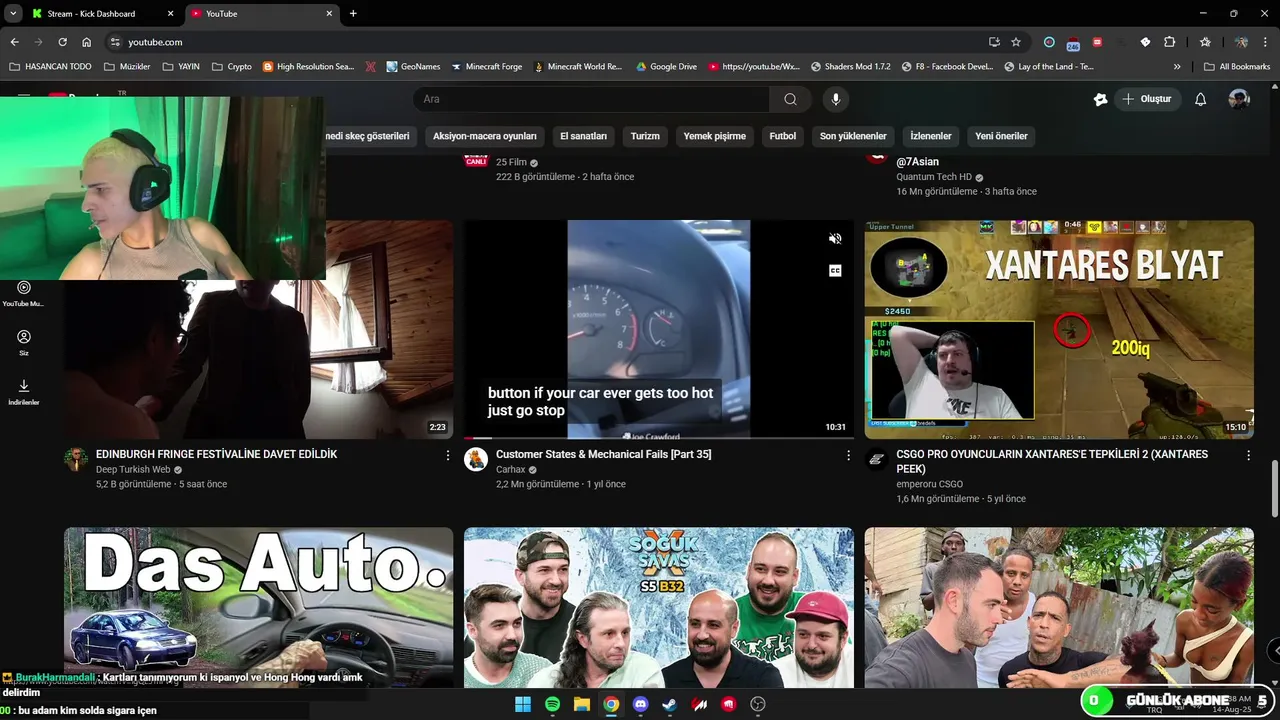
Task: Select the 'Yeni öneriler' filter chip
Action: (1002, 136)
